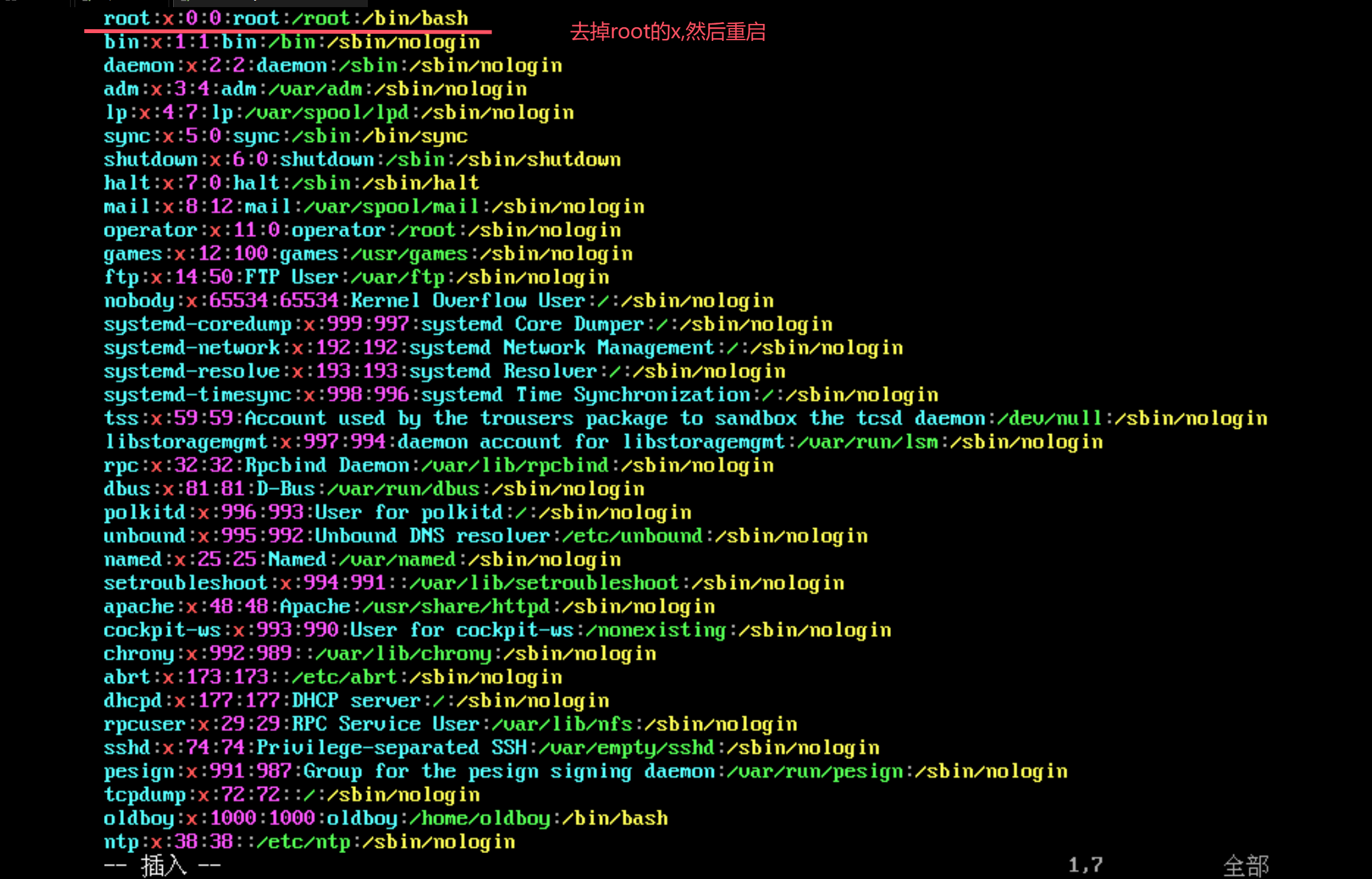
Task: Place cursor on the oldboy username
Action: coord(138,818)
